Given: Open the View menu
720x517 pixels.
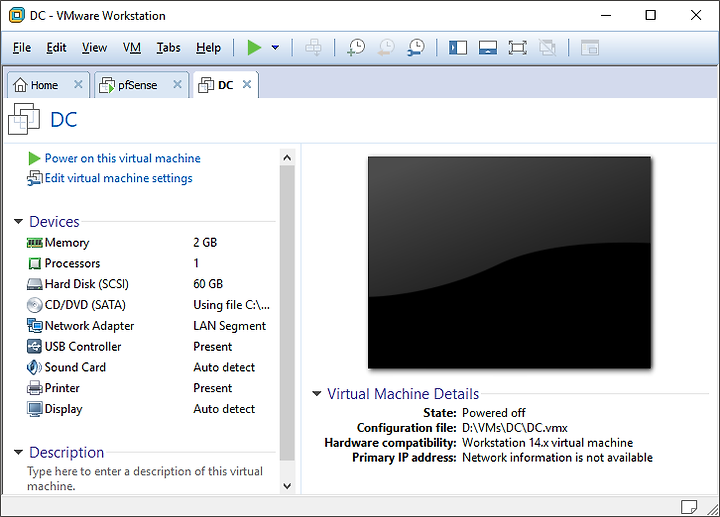Looking at the screenshot, I should click(94, 47).
